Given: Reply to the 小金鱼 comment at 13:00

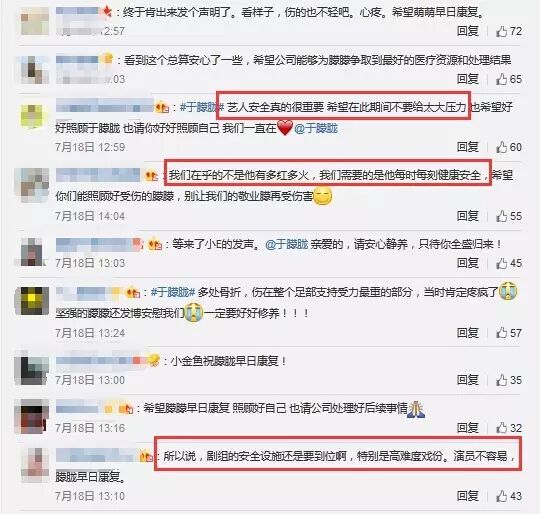Looking at the screenshot, I should (468, 380).
